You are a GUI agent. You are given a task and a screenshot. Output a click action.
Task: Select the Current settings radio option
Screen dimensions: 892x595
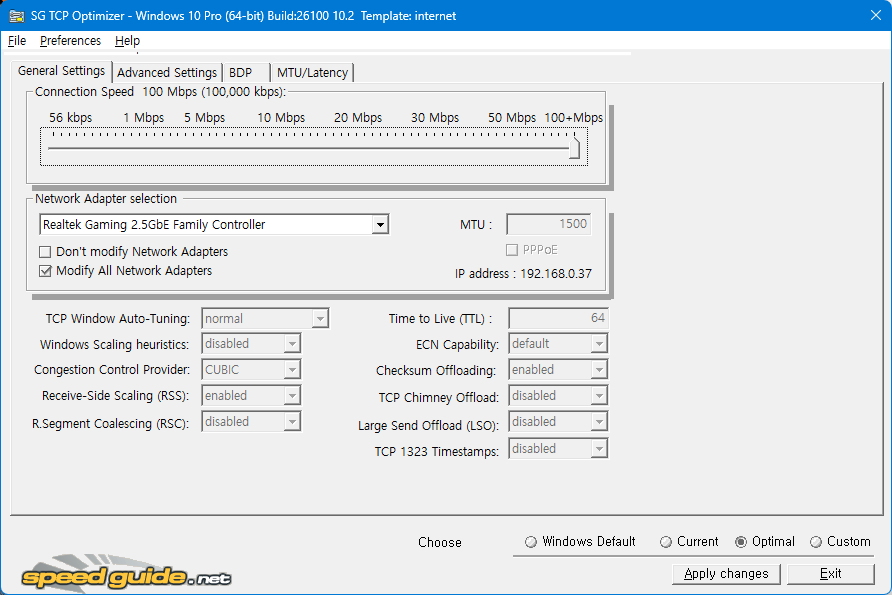click(666, 542)
